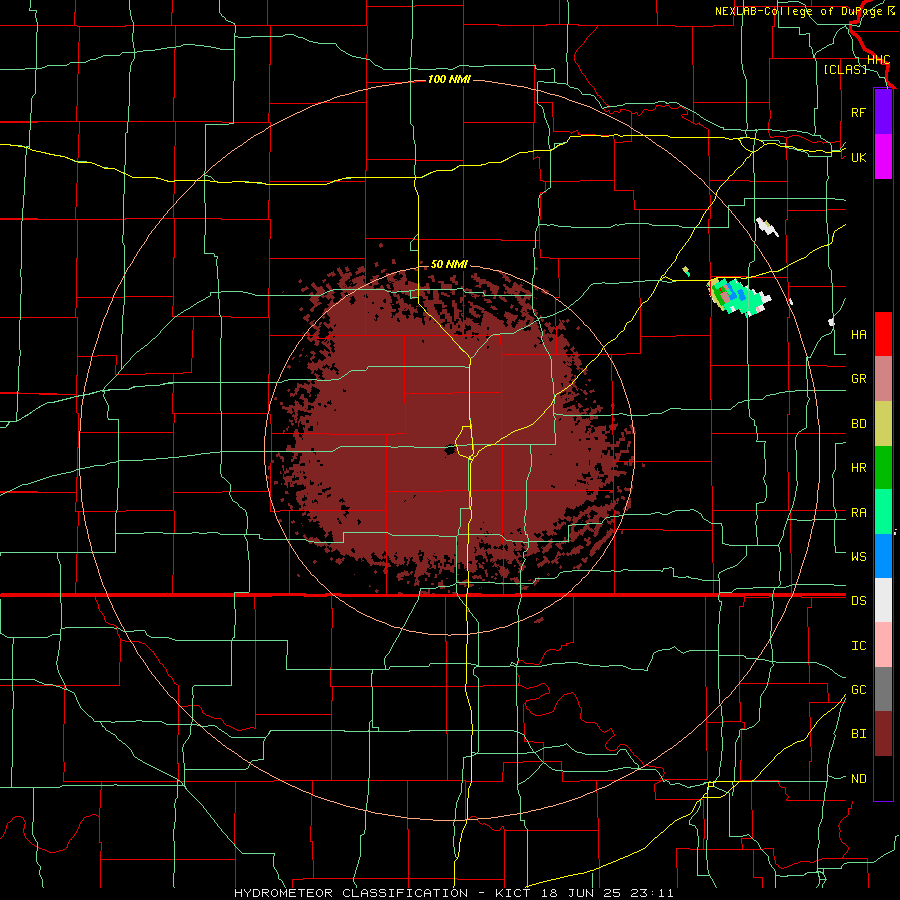Select the gray GC legend swatch
This screenshot has height=900, width=900.
point(883,689)
